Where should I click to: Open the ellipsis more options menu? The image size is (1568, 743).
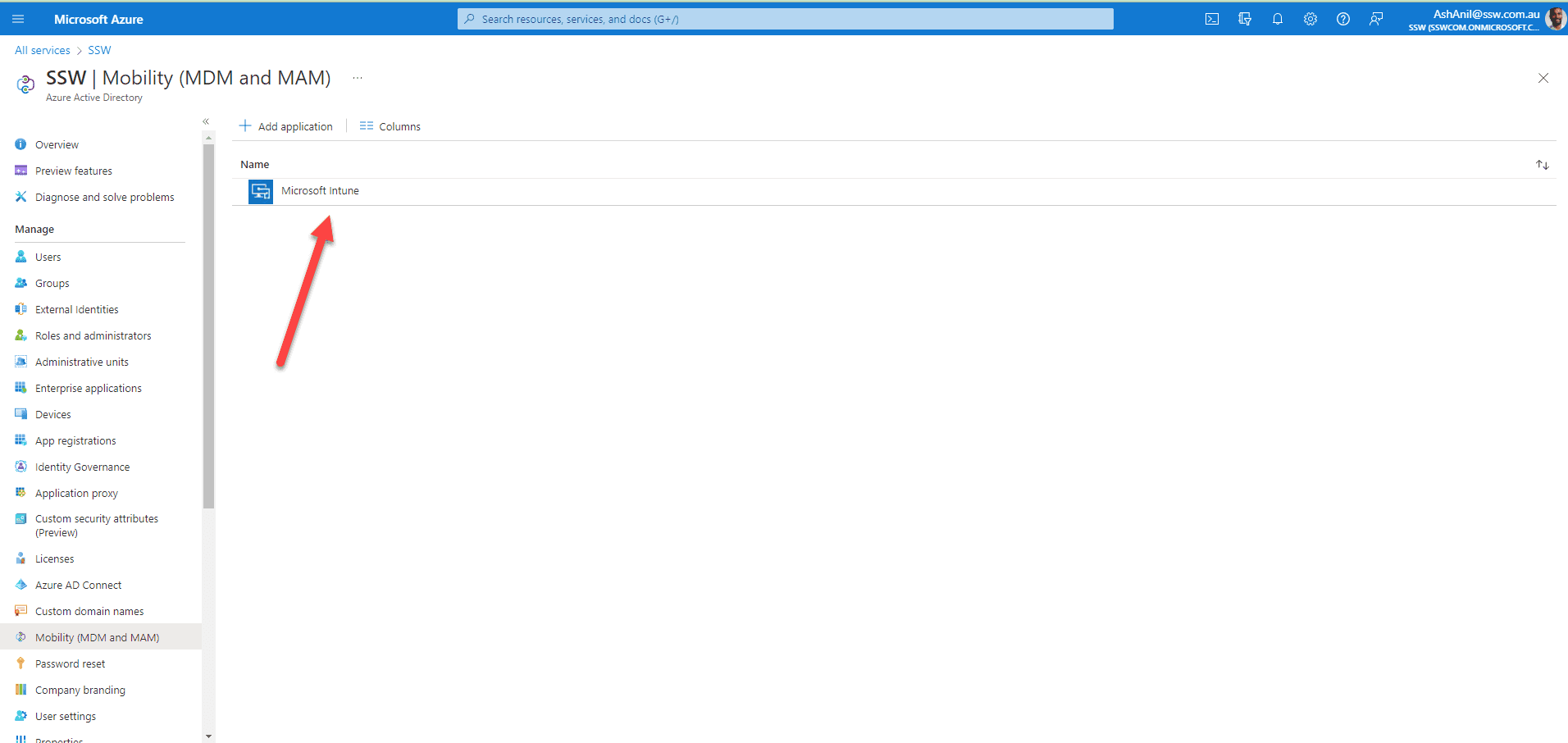click(x=358, y=78)
